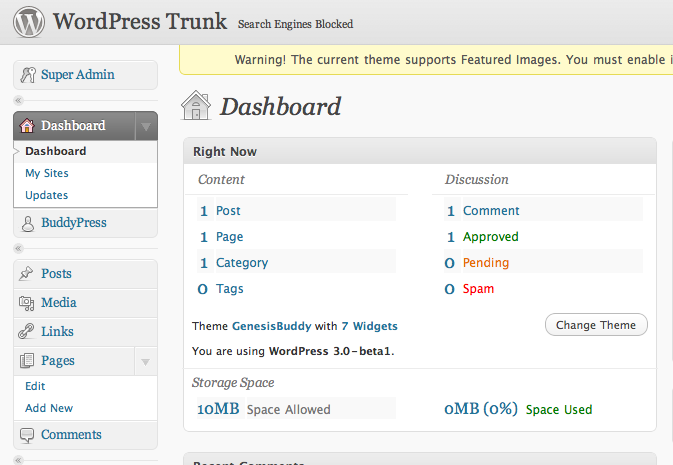Click the Right Now widget header

coord(420,151)
